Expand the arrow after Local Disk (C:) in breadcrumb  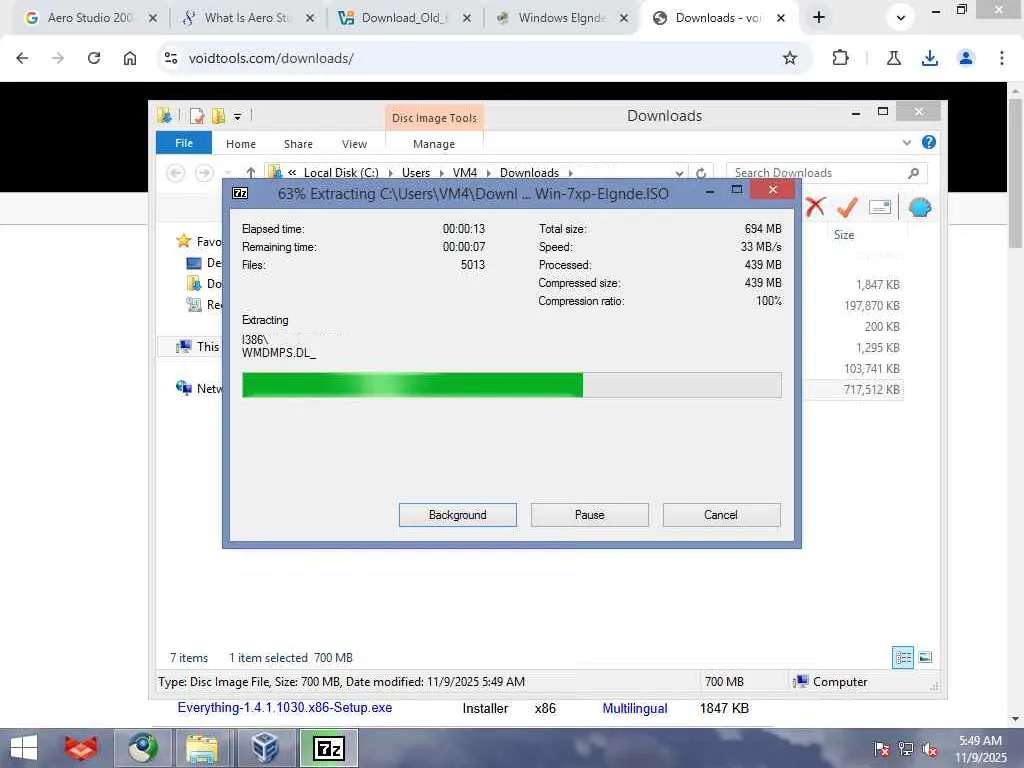391,173
